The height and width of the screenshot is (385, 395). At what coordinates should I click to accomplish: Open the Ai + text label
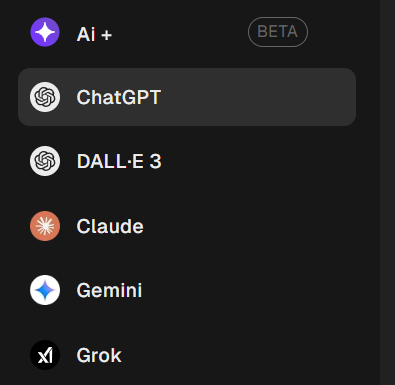[x=94, y=34]
